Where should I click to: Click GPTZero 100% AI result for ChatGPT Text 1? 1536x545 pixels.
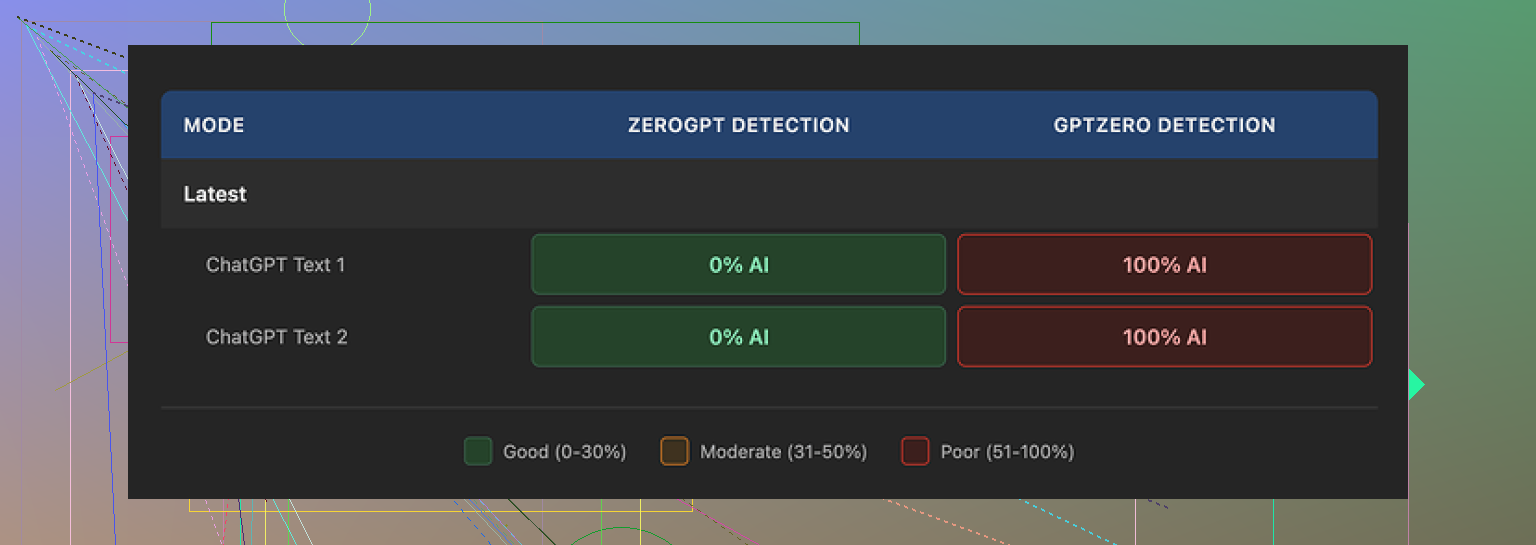pos(1164,265)
